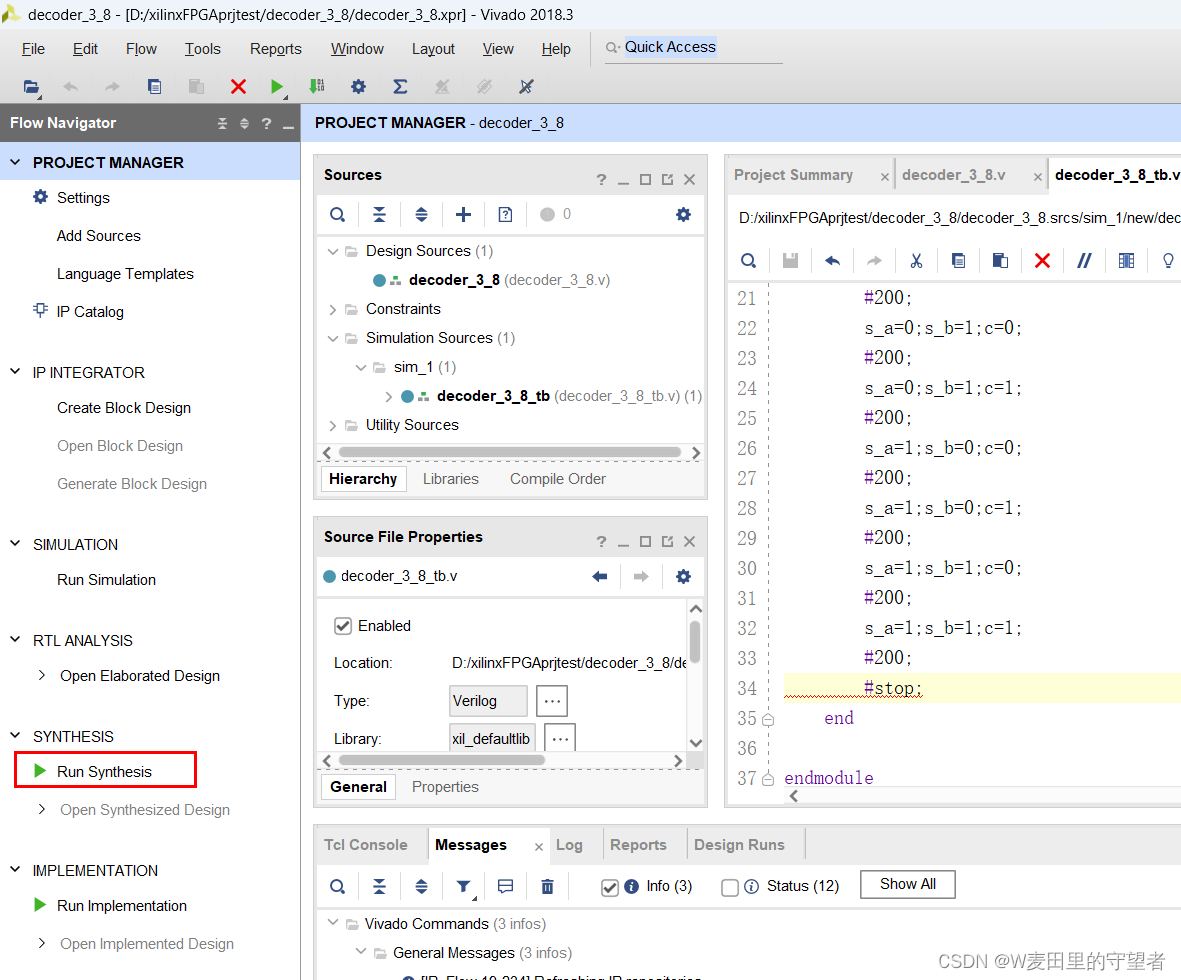This screenshot has width=1181, height=980.
Task: Open Sources panel settings gear
Action: coord(683,215)
